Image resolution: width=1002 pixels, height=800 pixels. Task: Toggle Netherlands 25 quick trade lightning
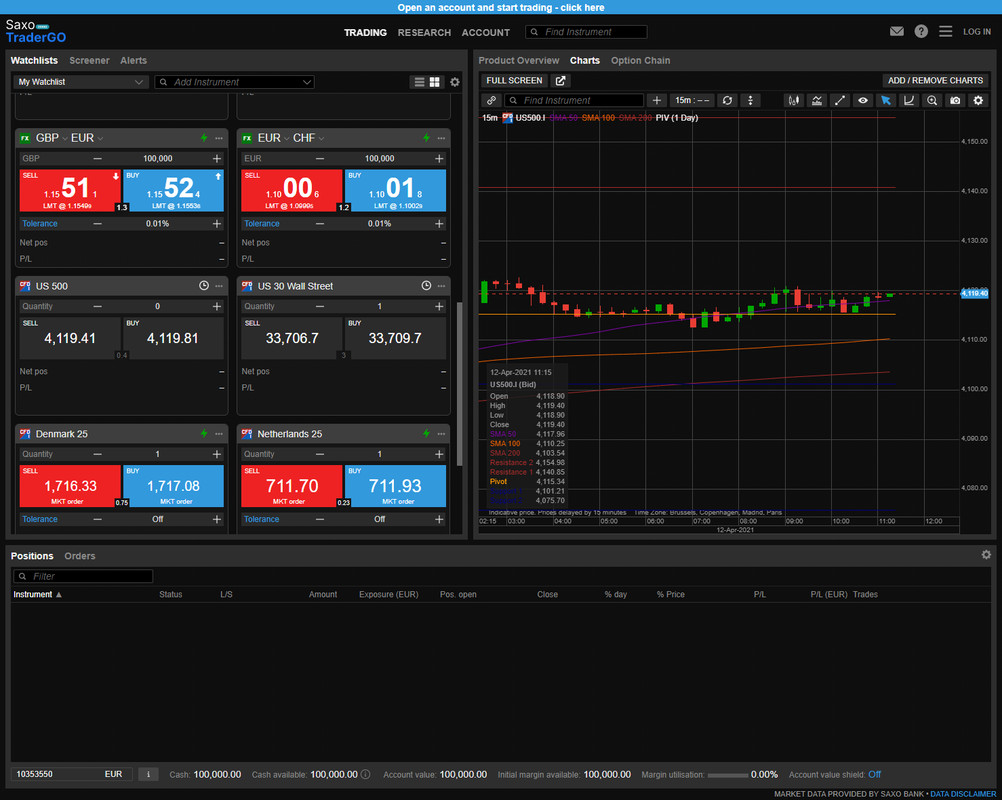[x=426, y=433]
